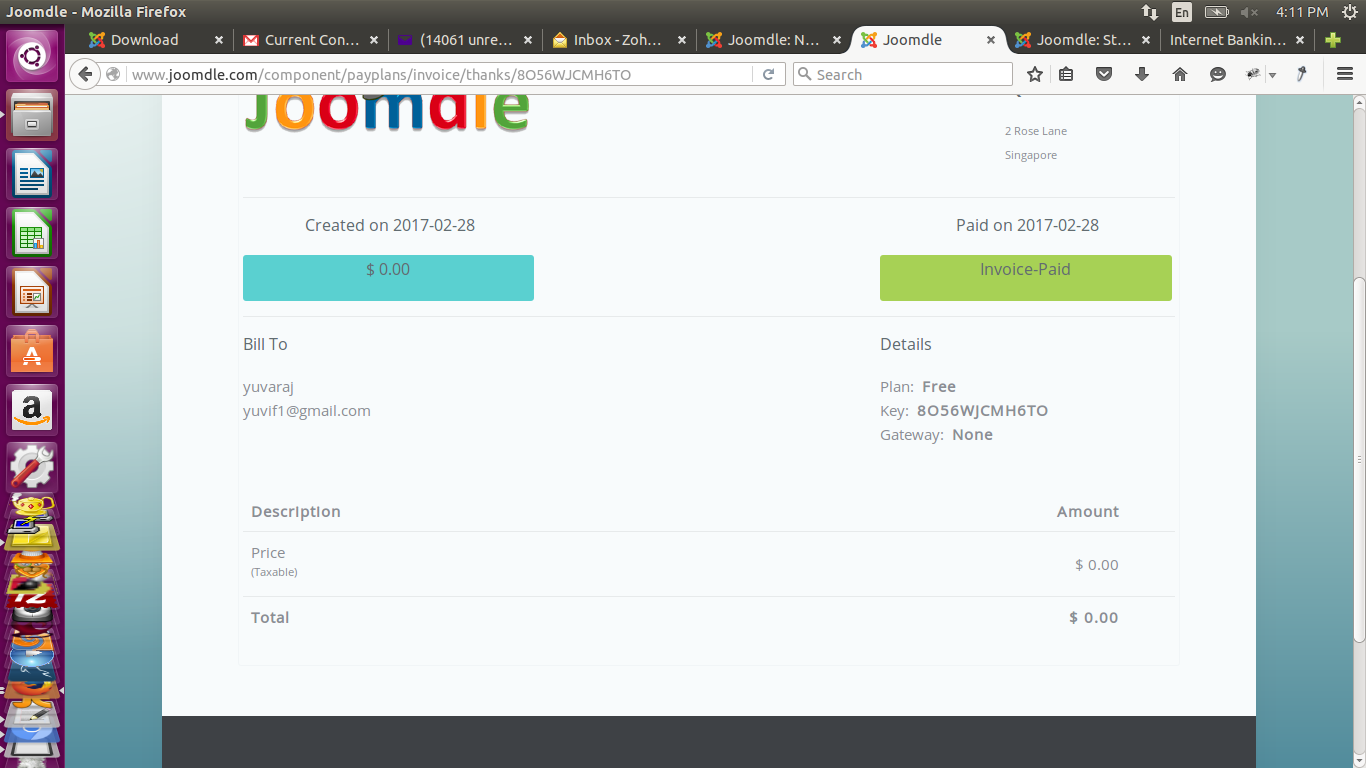The width and height of the screenshot is (1366, 768).
Task: Click the teal $ 0.00 amount box
Action: pos(388,278)
